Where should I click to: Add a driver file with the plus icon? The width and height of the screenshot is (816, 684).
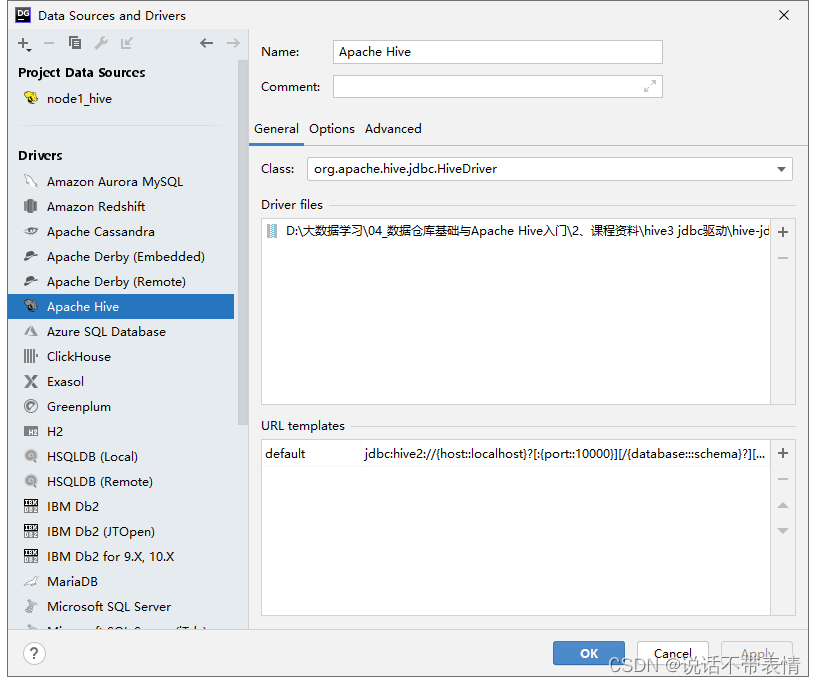pos(782,231)
